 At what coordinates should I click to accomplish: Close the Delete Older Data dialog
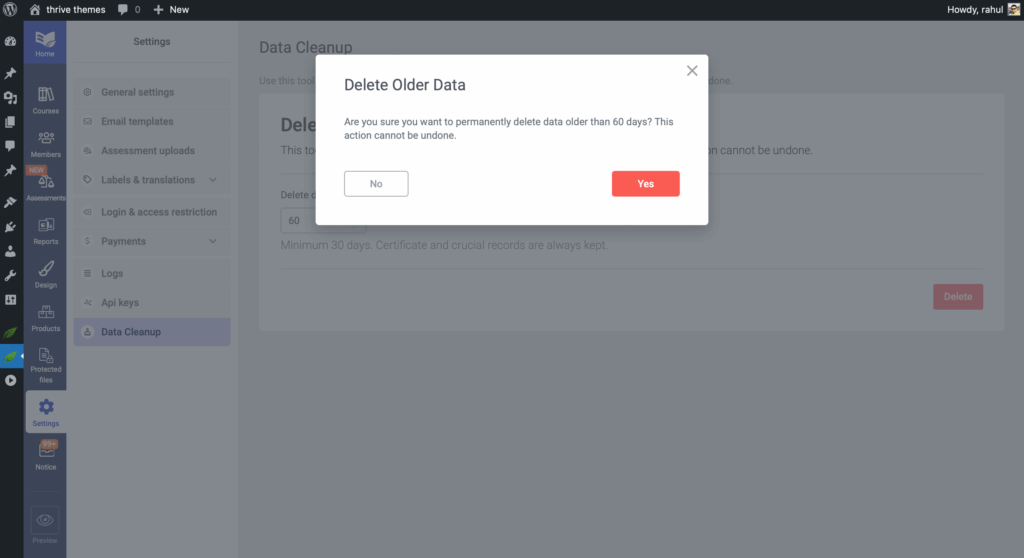(692, 71)
